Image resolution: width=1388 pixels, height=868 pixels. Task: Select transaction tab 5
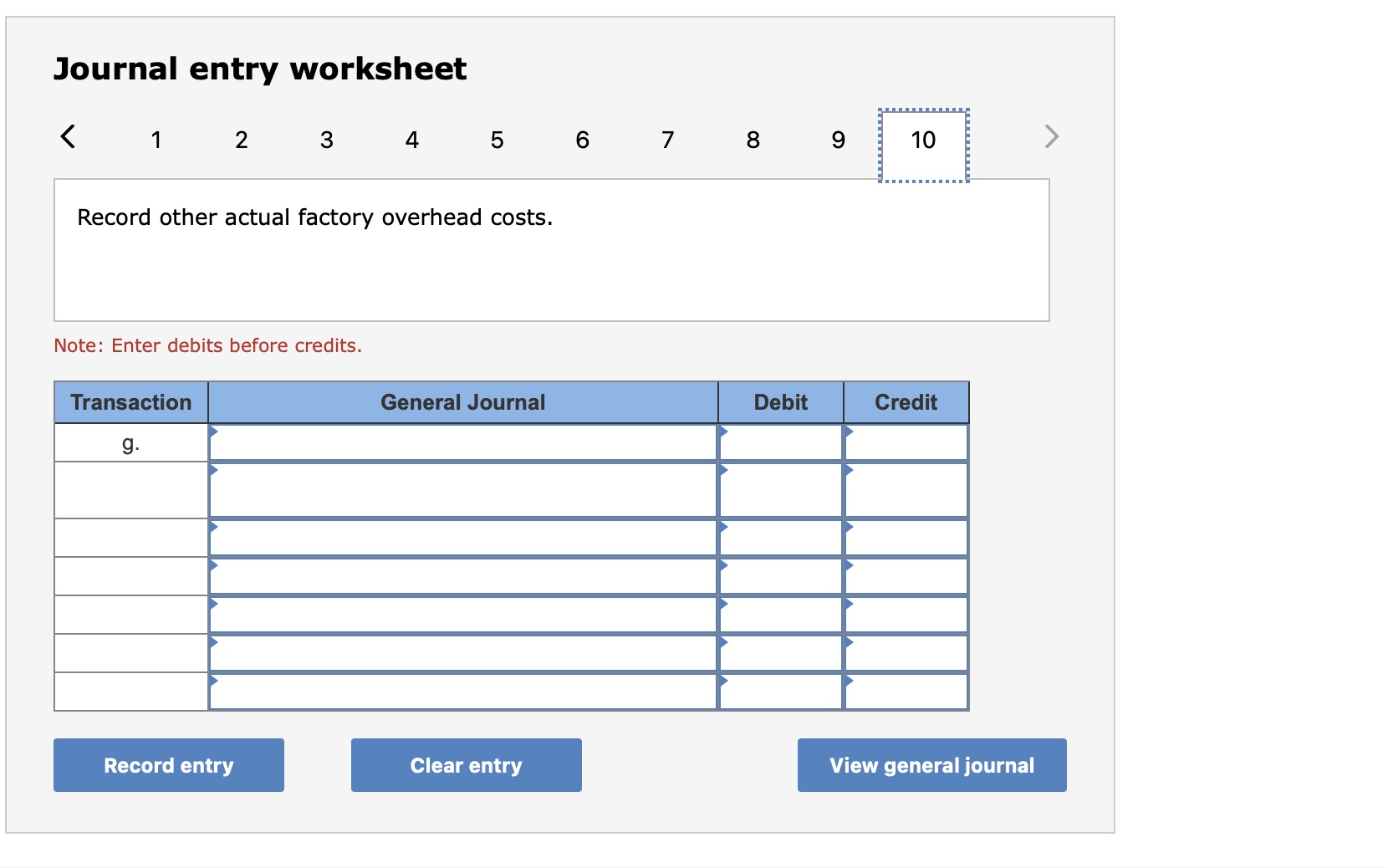coord(498,140)
